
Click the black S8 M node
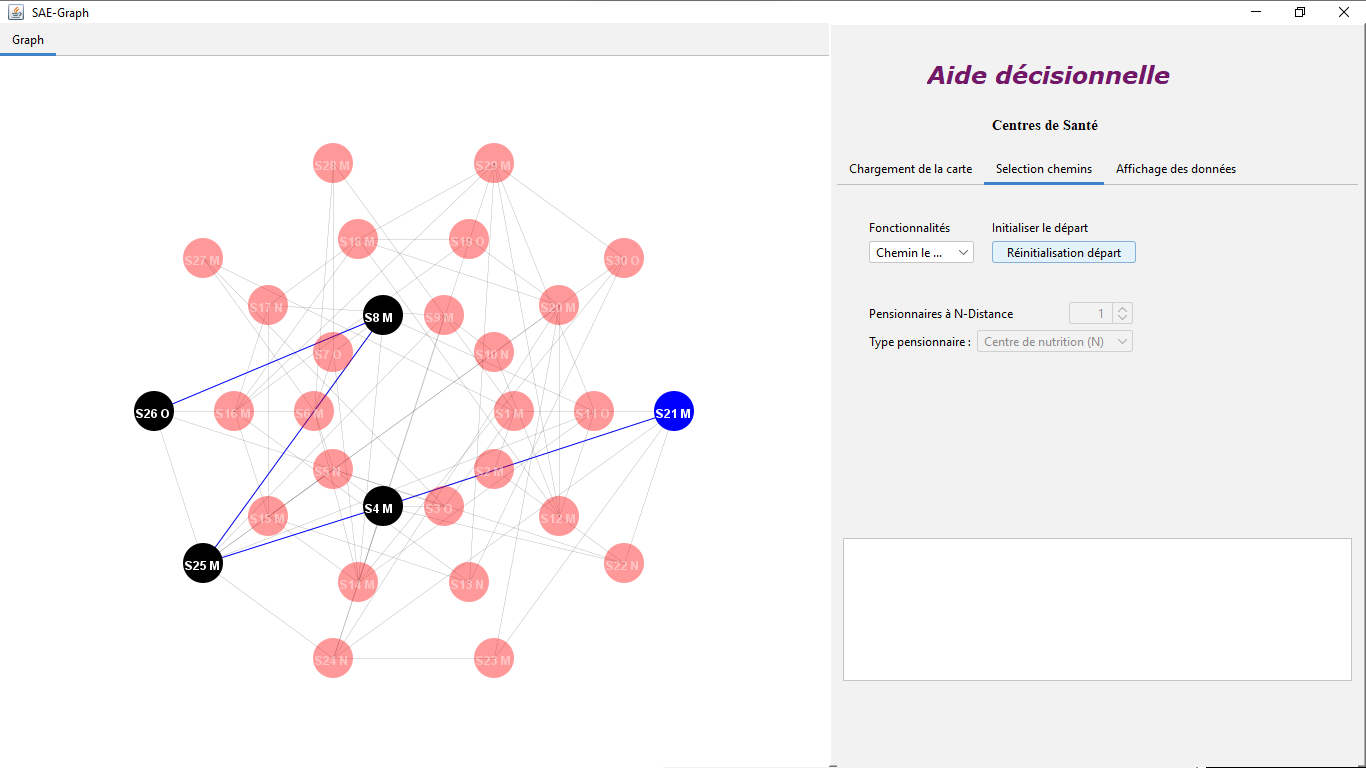pos(382,317)
